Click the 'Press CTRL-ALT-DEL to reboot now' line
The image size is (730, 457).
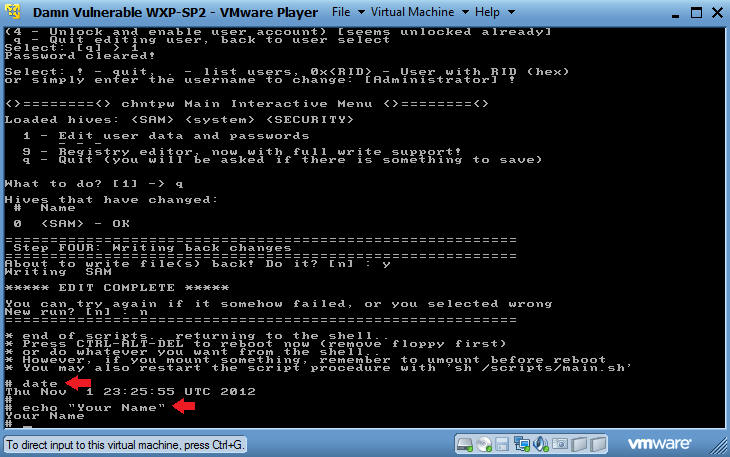pos(256,344)
